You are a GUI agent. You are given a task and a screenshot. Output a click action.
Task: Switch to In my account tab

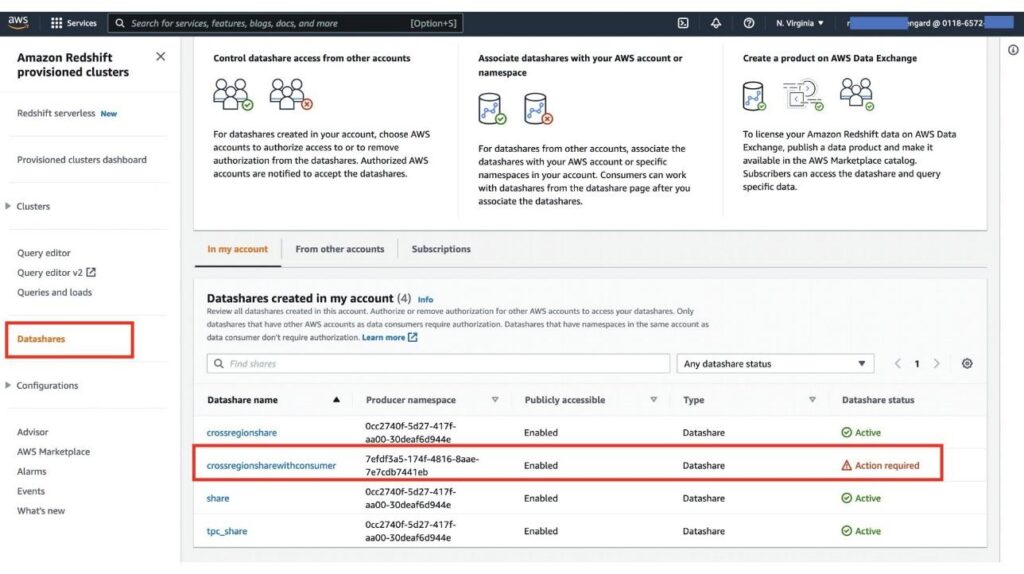(238, 249)
